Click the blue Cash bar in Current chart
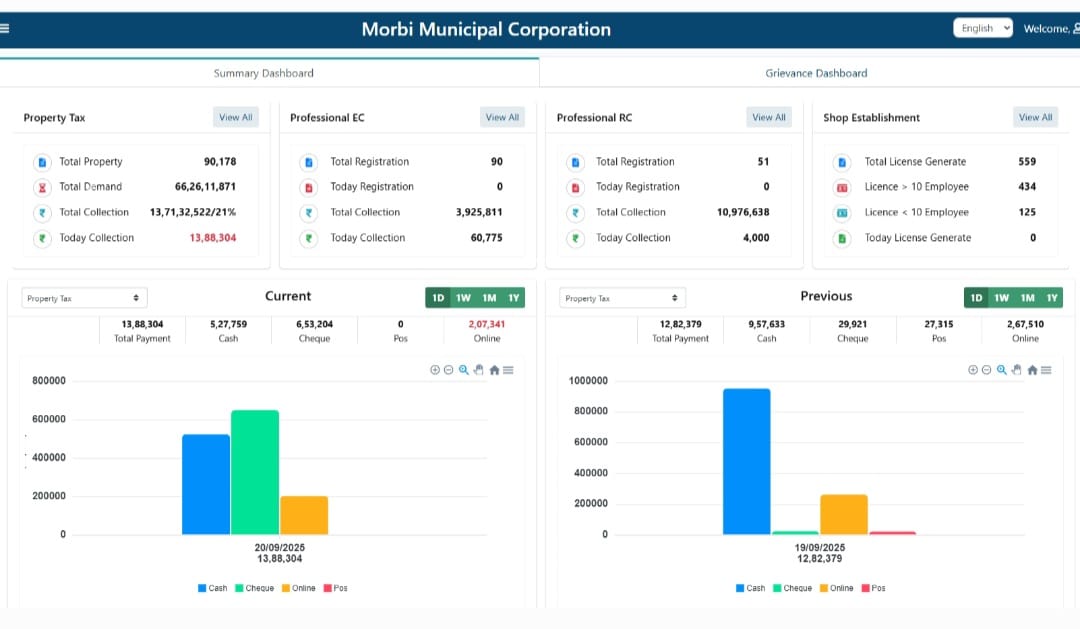 tap(206, 484)
